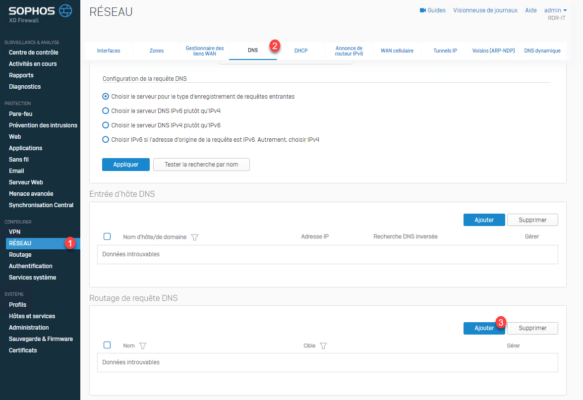Open Serveur Web in sidebar
The image size is (583, 400).
pos(26,183)
